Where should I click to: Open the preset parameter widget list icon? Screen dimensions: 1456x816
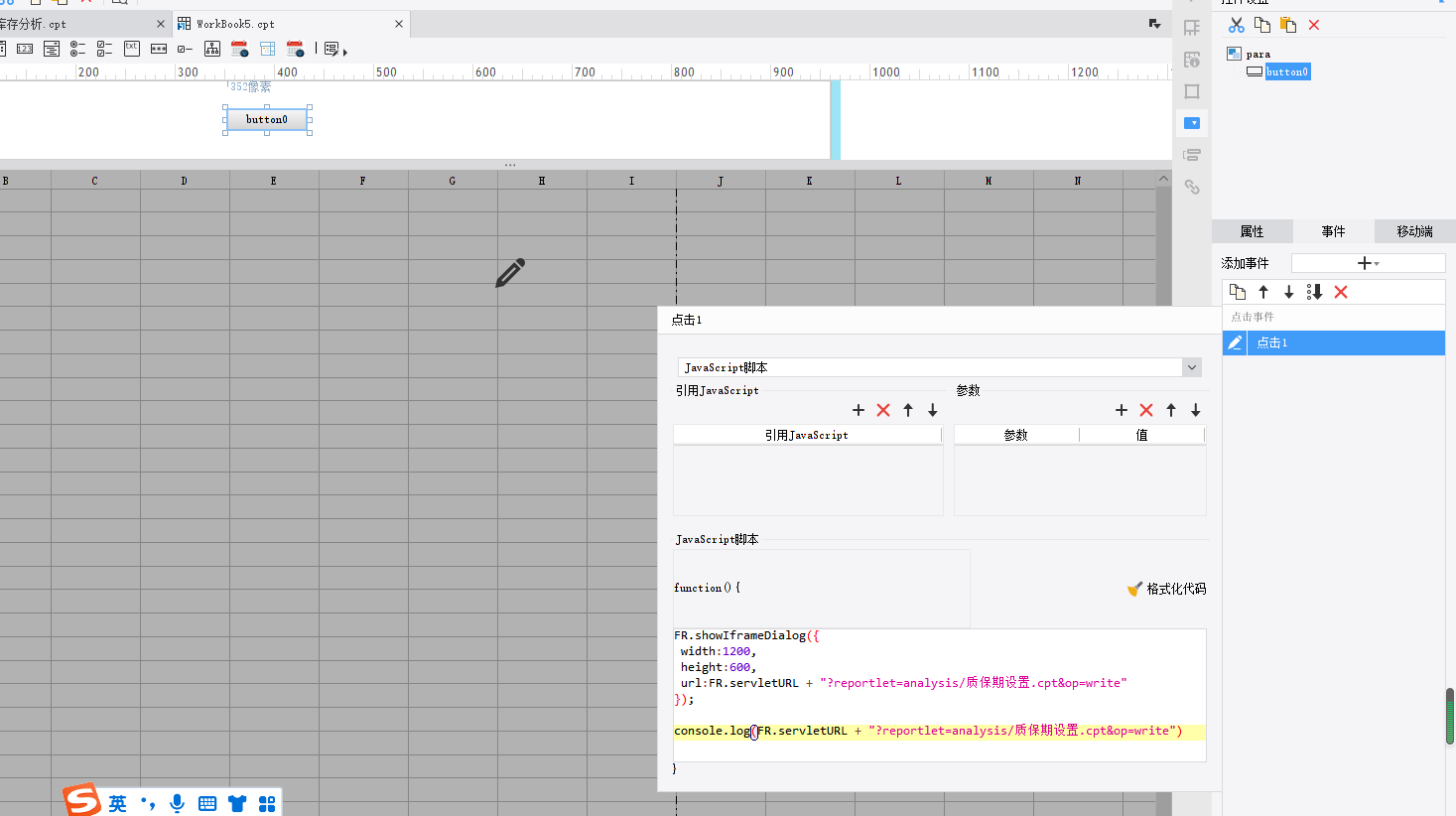[334, 49]
